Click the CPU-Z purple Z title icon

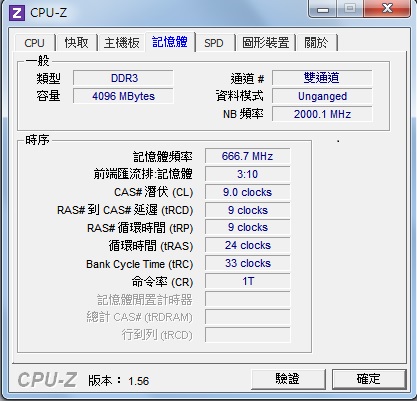click(x=16, y=13)
